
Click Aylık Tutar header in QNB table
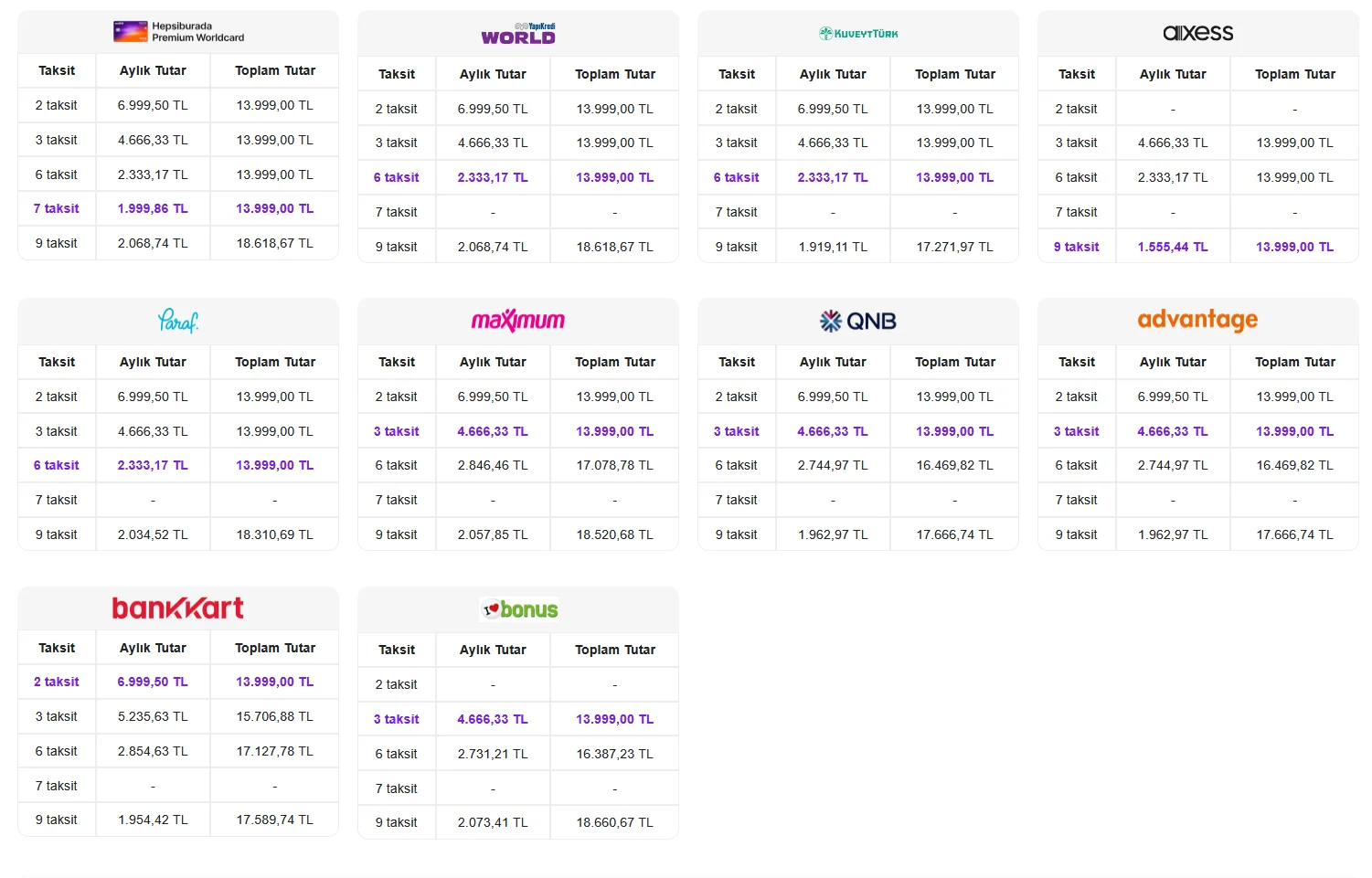tap(833, 362)
